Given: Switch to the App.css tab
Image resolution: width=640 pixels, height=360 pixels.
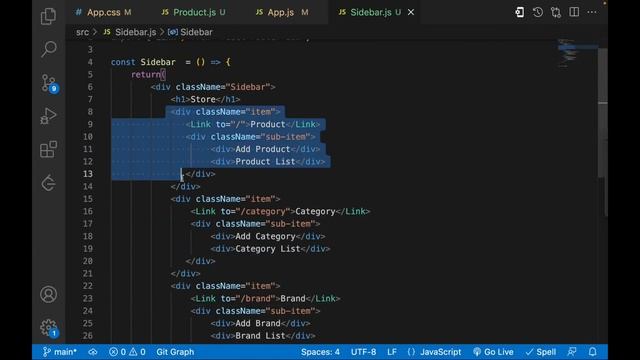Looking at the screenshot, I should pos(104,12).
